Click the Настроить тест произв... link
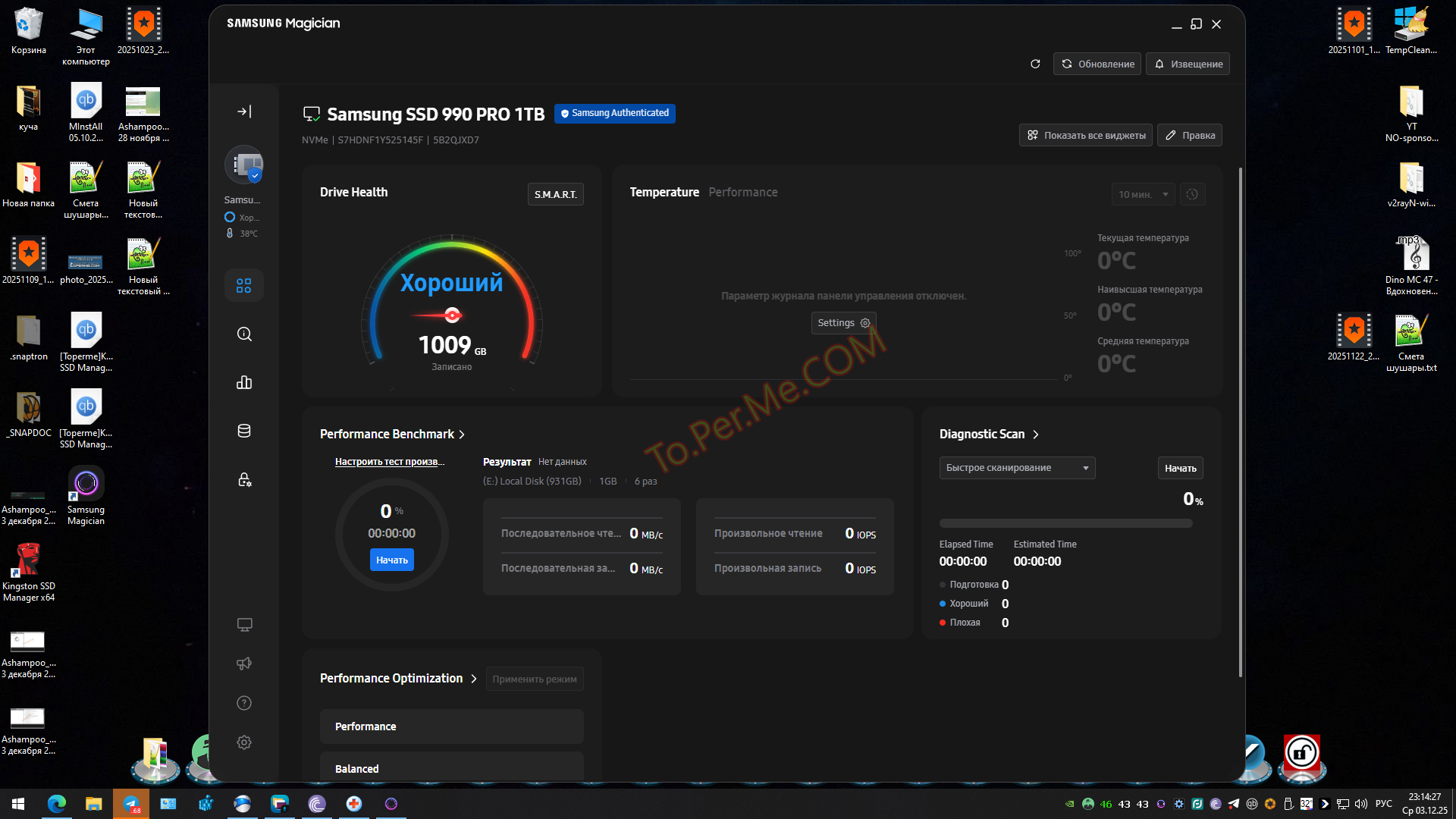Screen dimensions: 1456x819 (390, 462)
